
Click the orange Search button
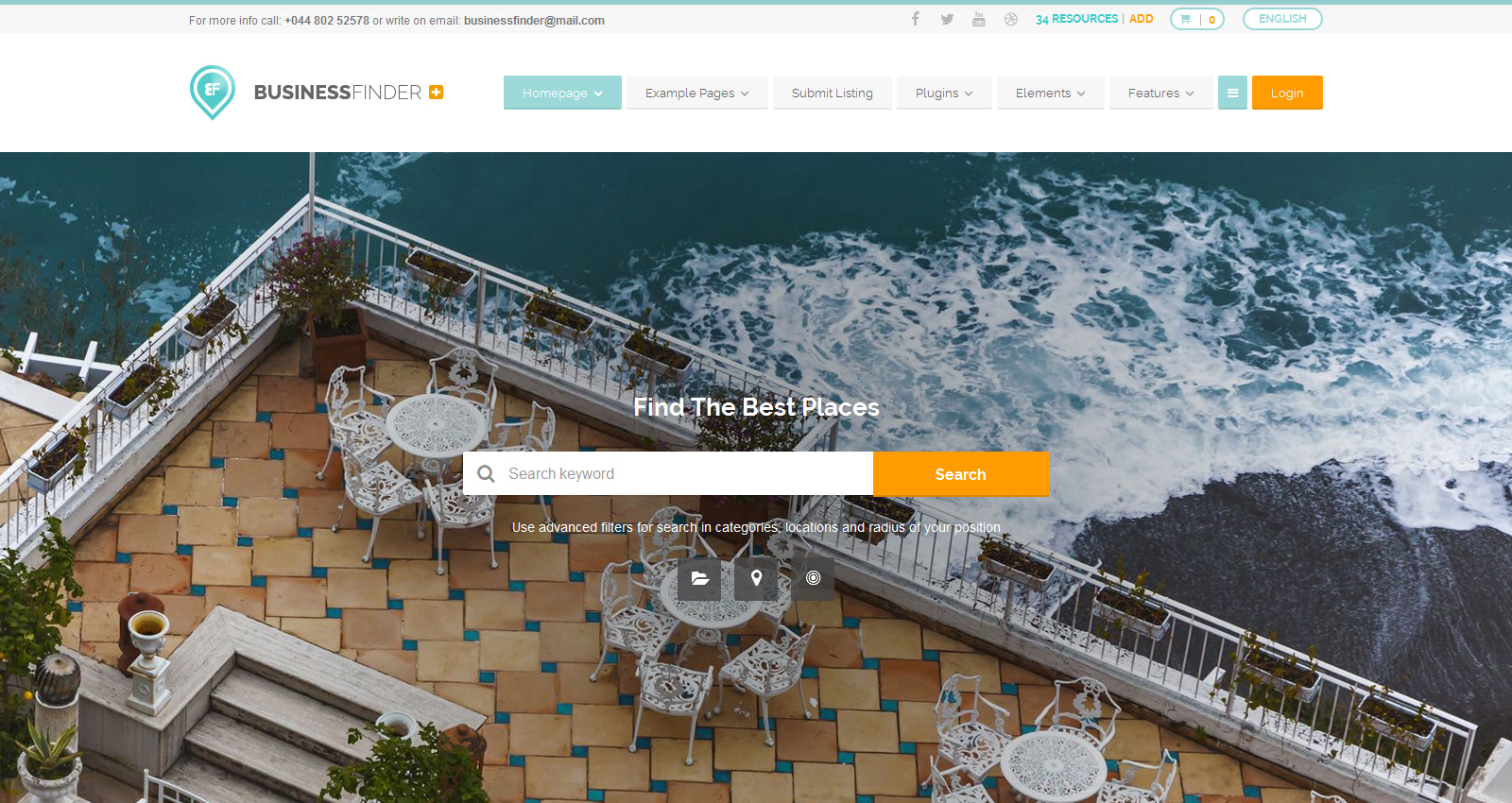[x=960, y=474]
